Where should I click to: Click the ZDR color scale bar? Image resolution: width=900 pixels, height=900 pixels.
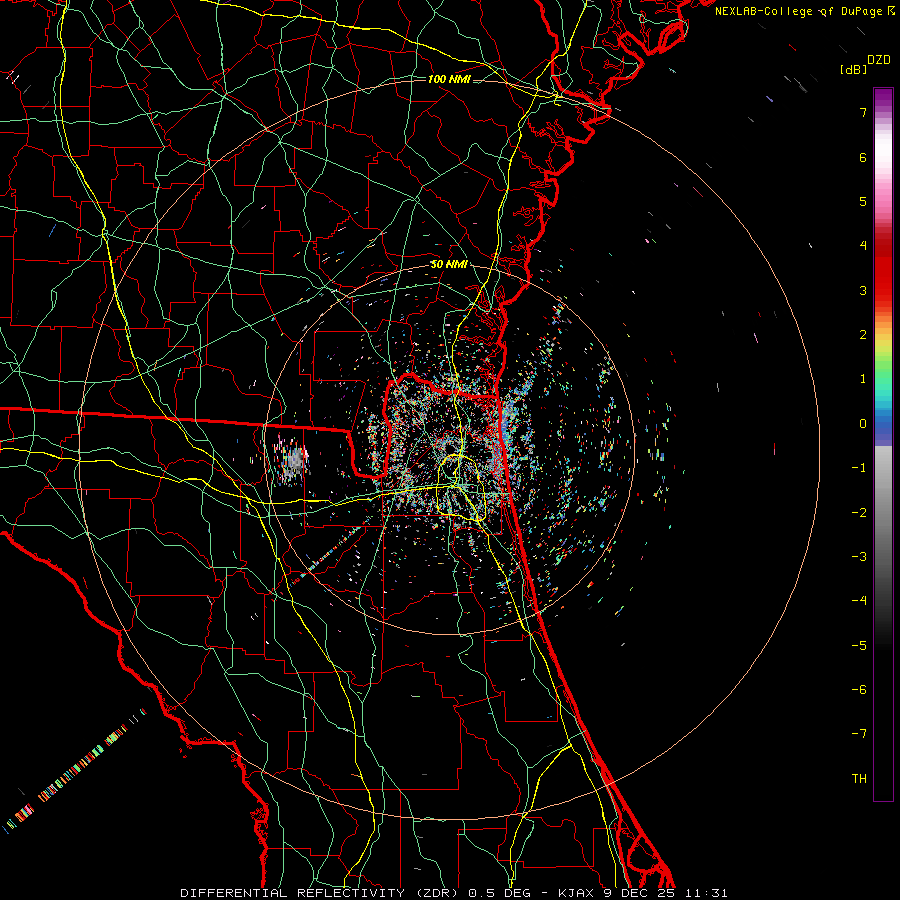point(883,444)
